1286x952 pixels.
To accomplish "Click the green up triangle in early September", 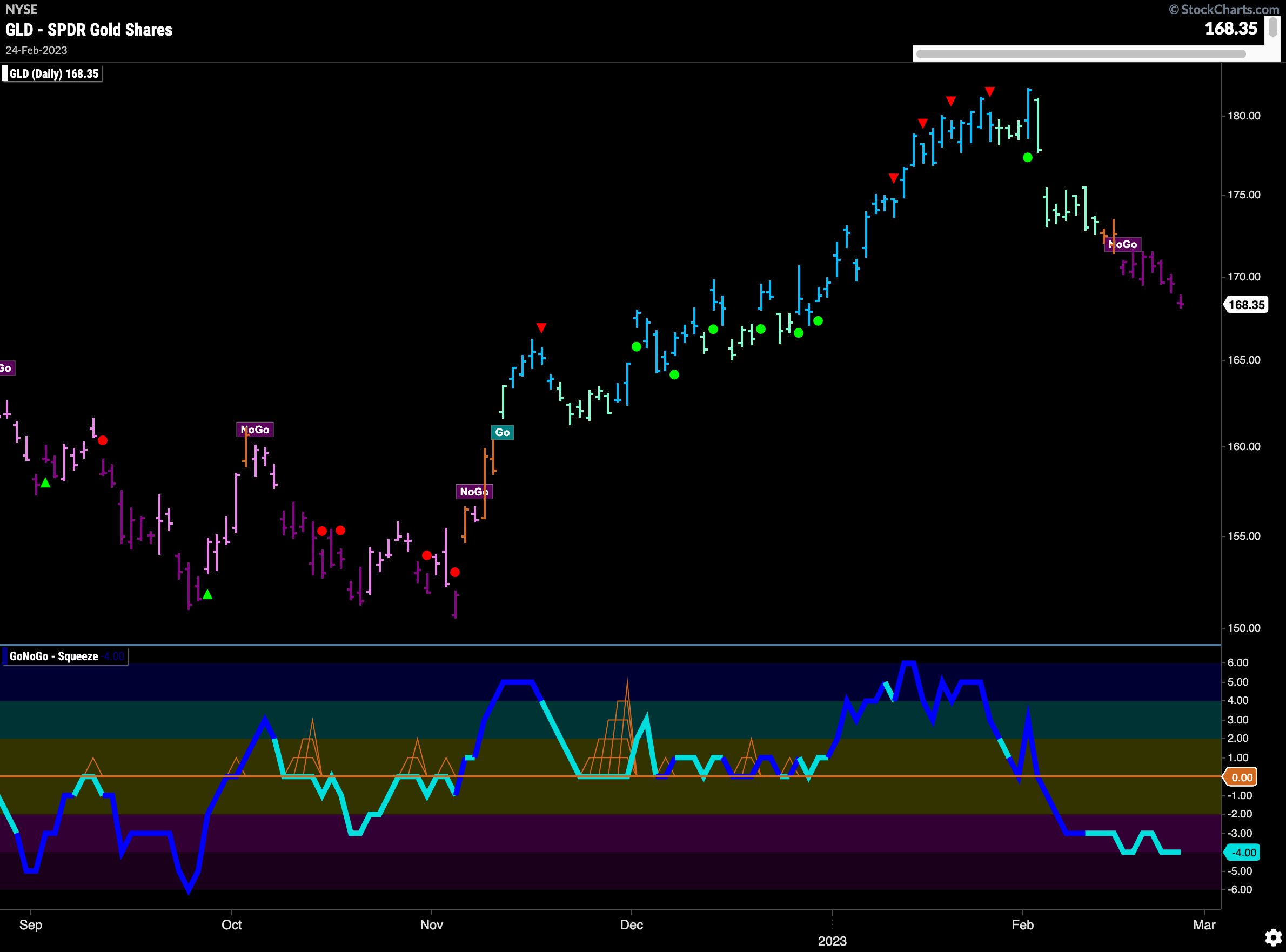I will point(45,483).
